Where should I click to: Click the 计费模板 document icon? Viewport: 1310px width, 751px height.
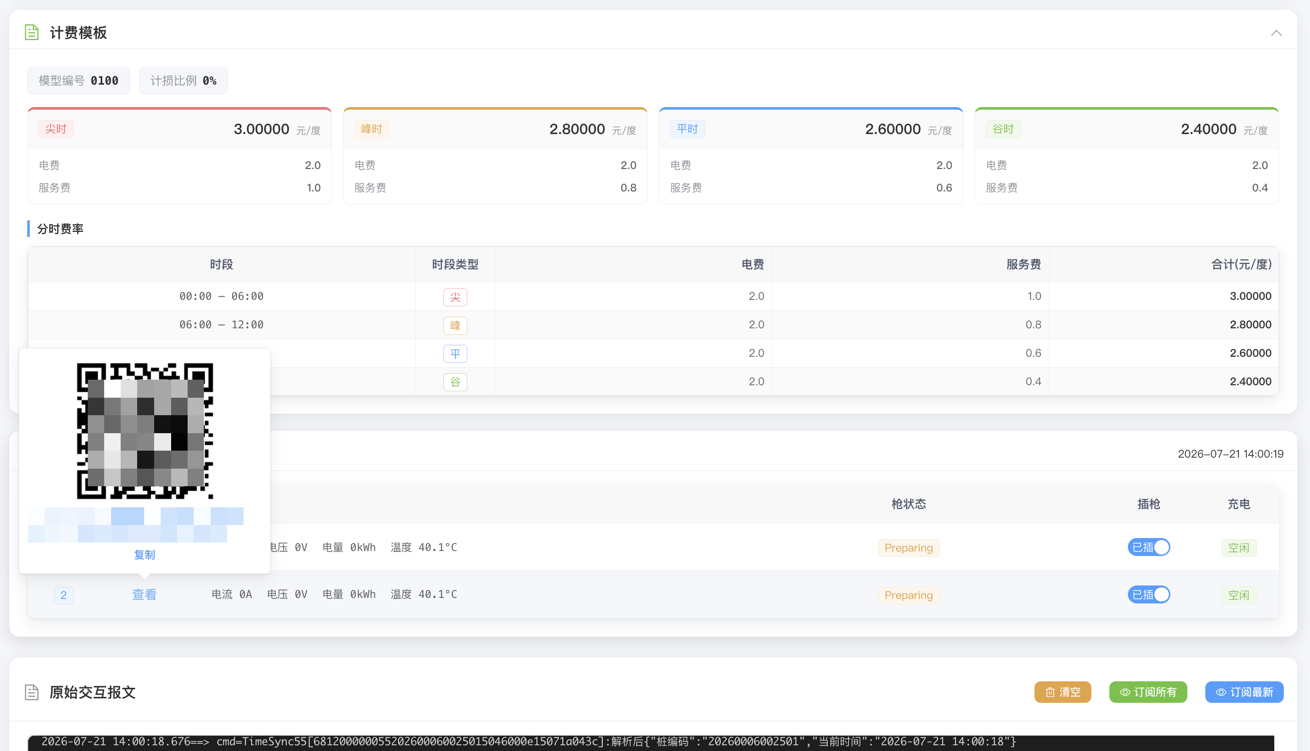[x=32, y=33]
